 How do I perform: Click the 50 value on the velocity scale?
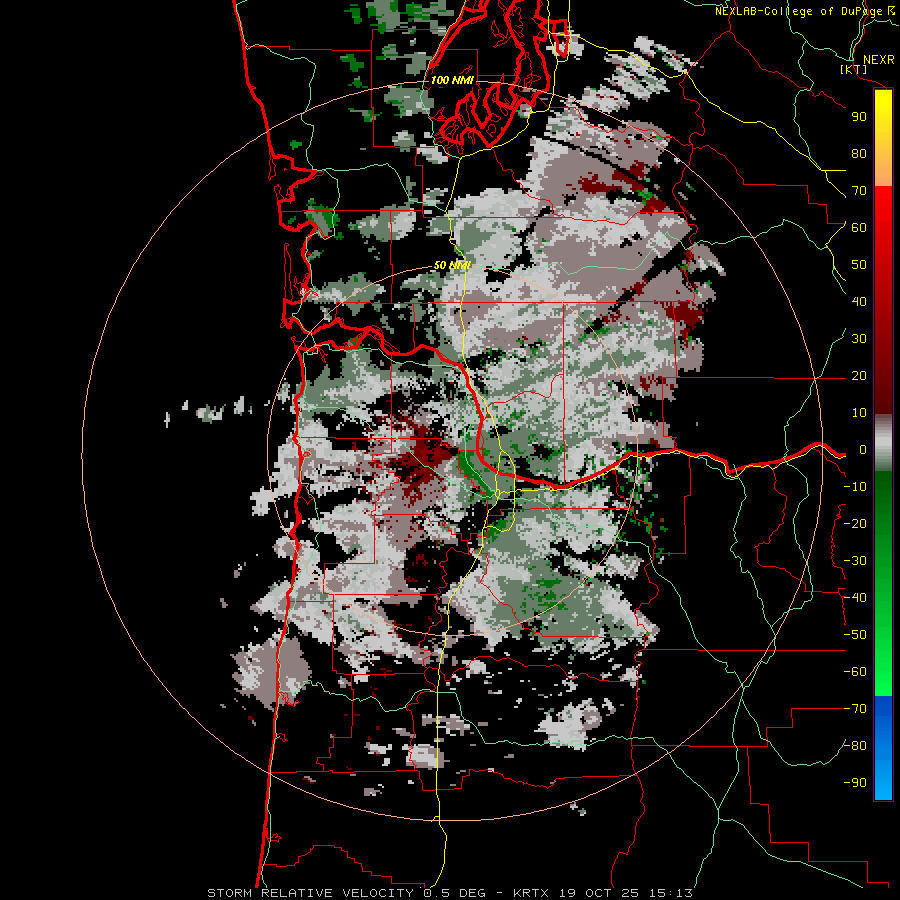pos(859,265)
